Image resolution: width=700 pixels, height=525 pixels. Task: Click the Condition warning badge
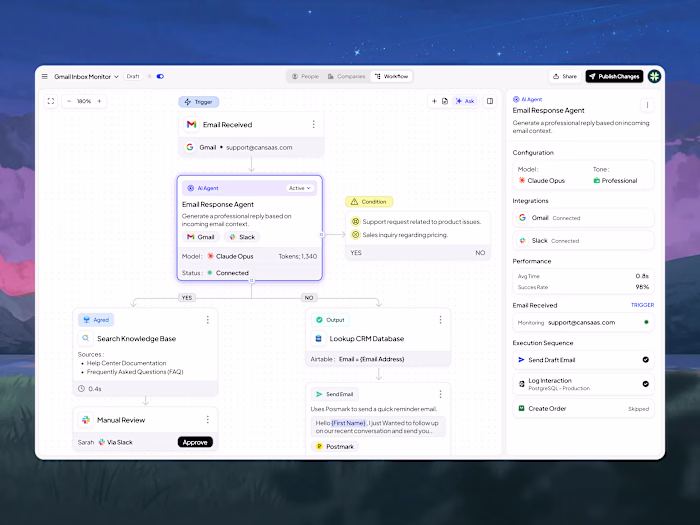369,202
